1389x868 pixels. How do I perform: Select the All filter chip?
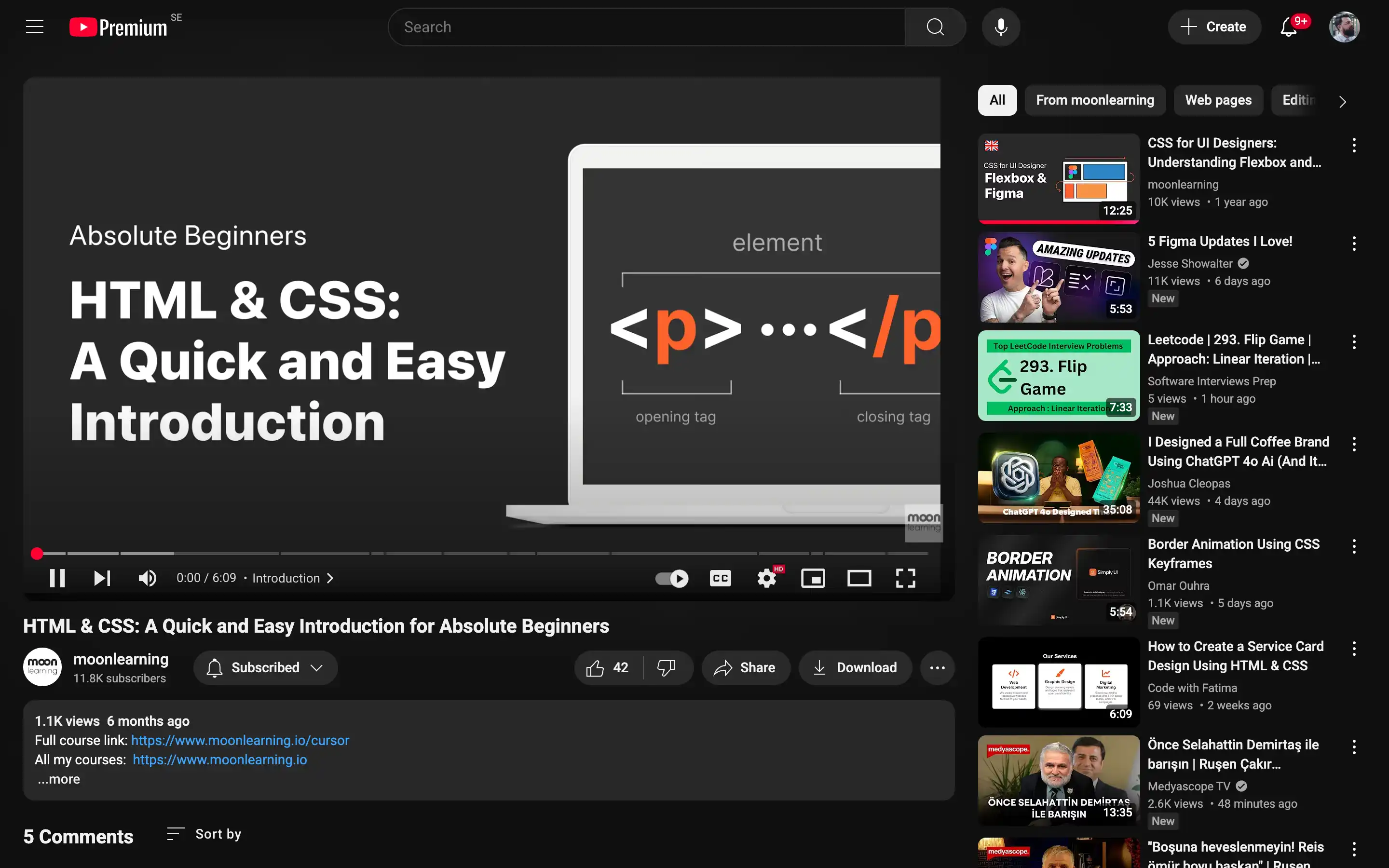(x=997, y=100)
